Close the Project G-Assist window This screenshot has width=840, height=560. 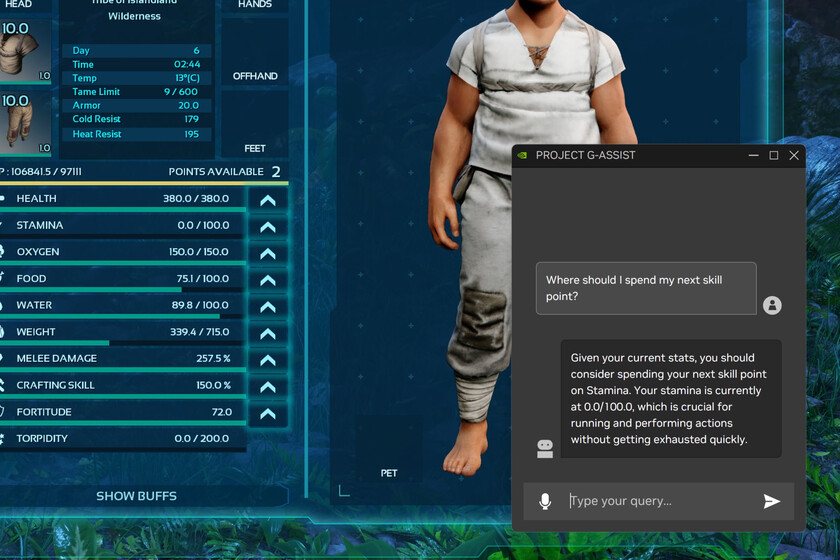point(794,156)
